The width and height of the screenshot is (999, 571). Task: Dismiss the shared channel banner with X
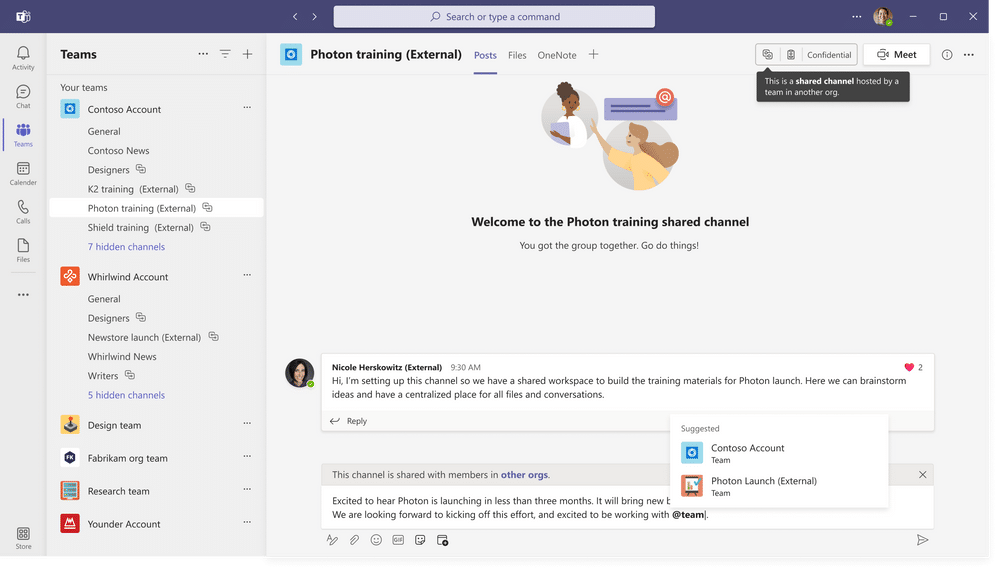[922, 475]
